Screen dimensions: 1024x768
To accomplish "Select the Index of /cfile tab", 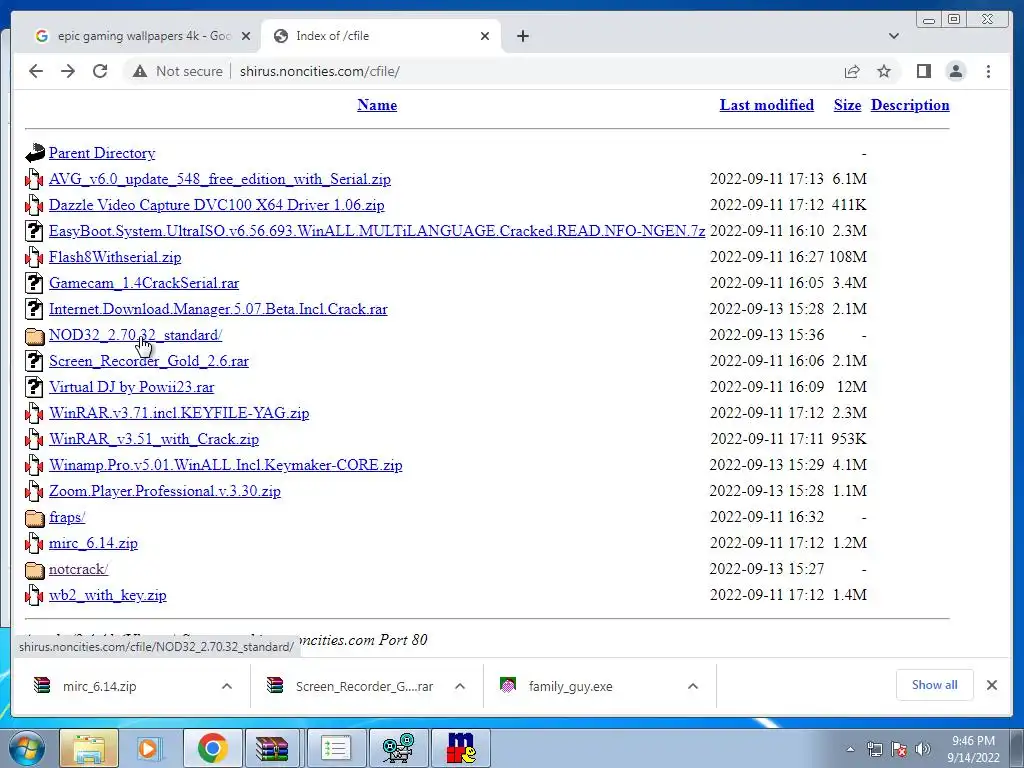I will (381, 36).
